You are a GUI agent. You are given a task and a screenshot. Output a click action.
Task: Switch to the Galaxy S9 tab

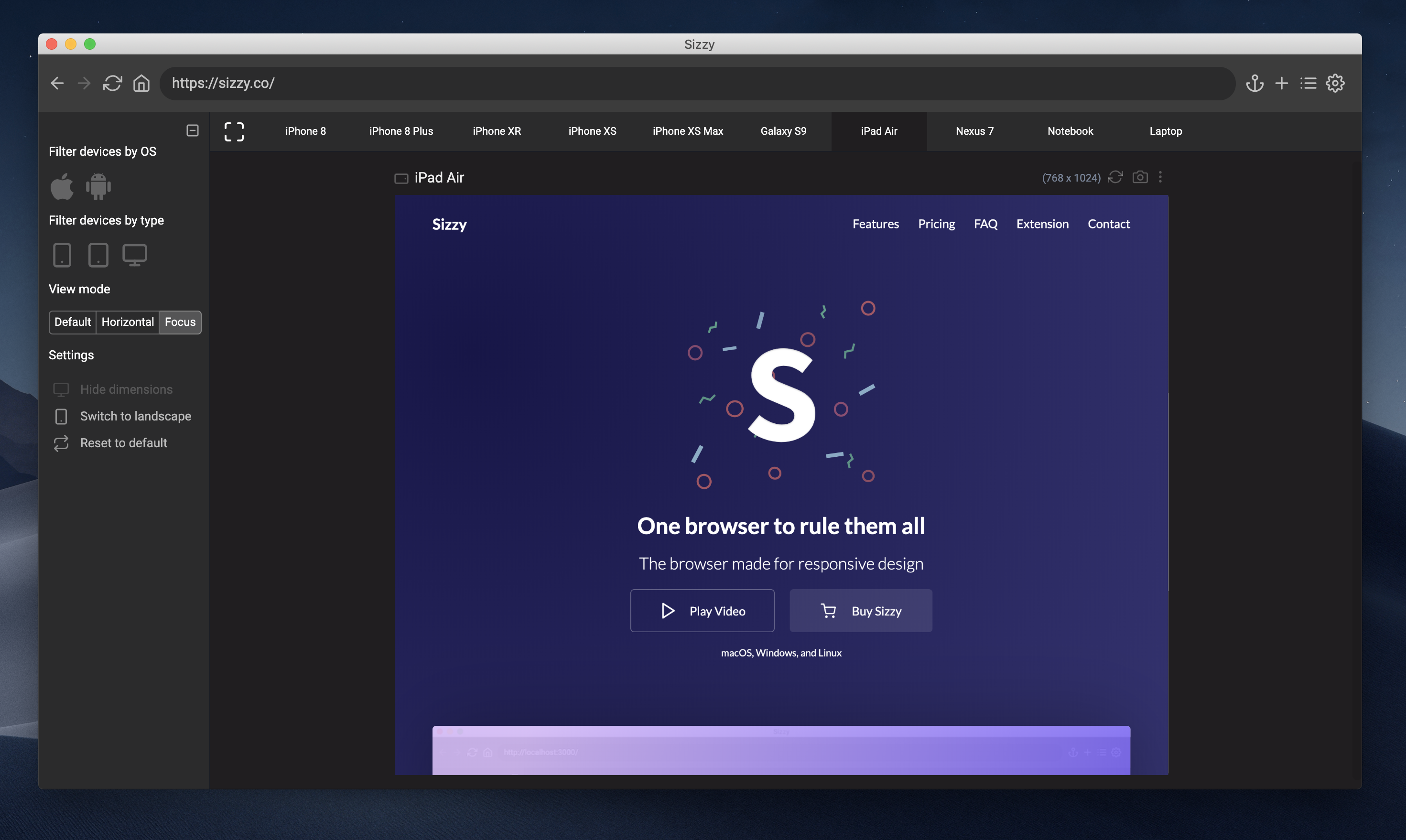[x=783, y=131]
